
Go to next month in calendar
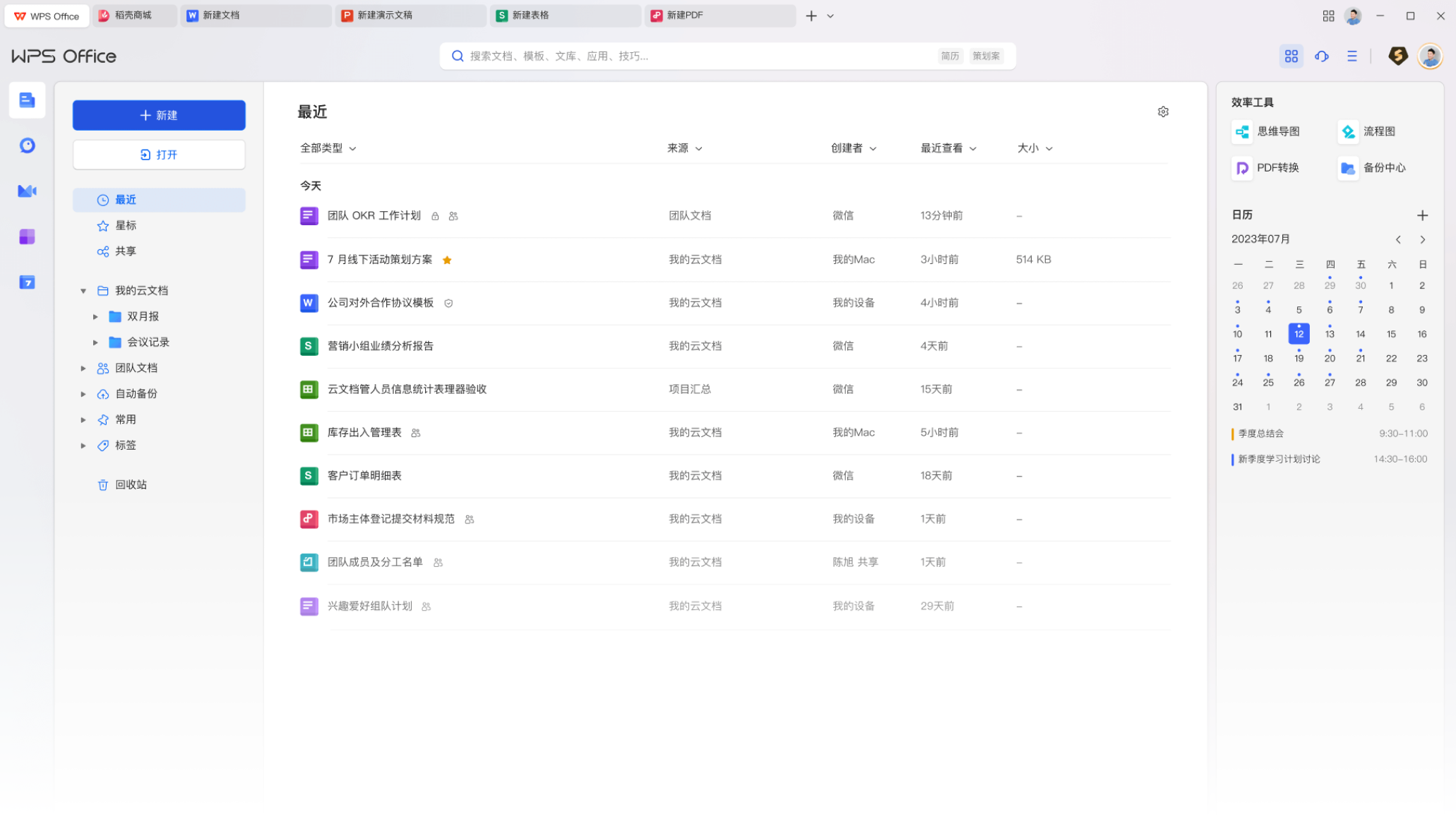coord(1422,240)
